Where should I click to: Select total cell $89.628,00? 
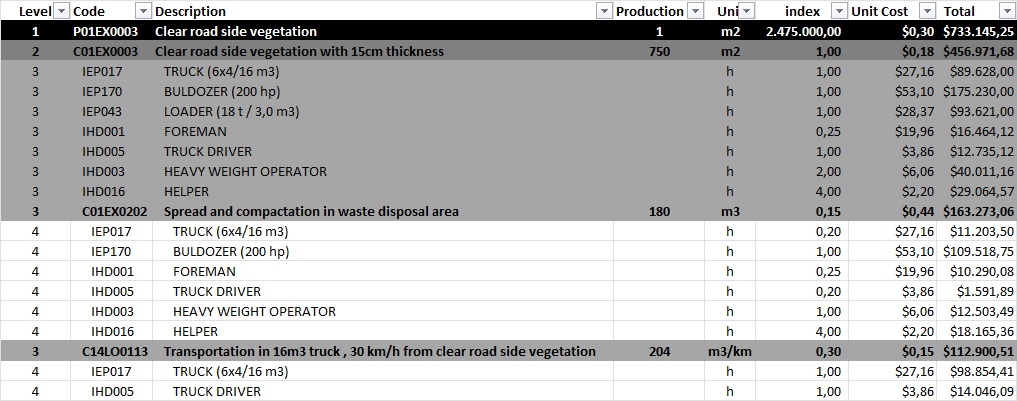click(982, 71)
